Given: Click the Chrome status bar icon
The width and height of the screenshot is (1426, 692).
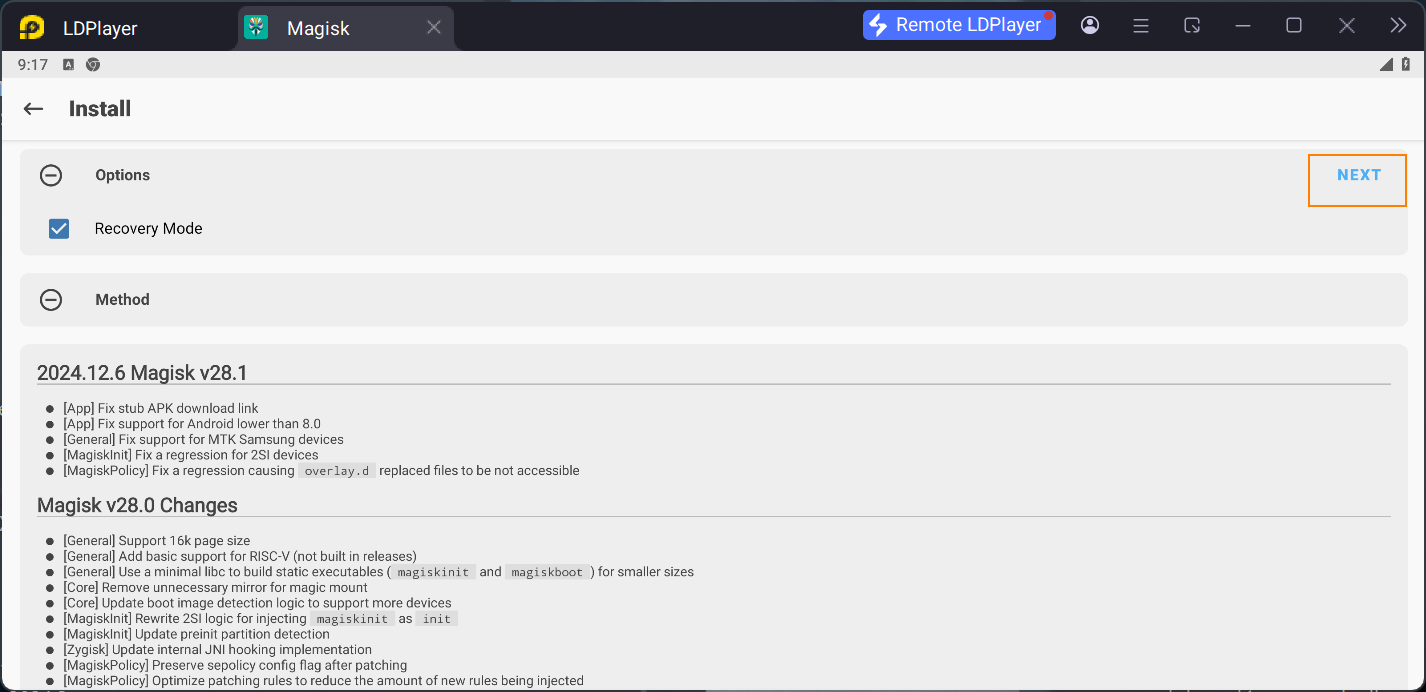Looking at the screenshot, I should click(93, 64).
